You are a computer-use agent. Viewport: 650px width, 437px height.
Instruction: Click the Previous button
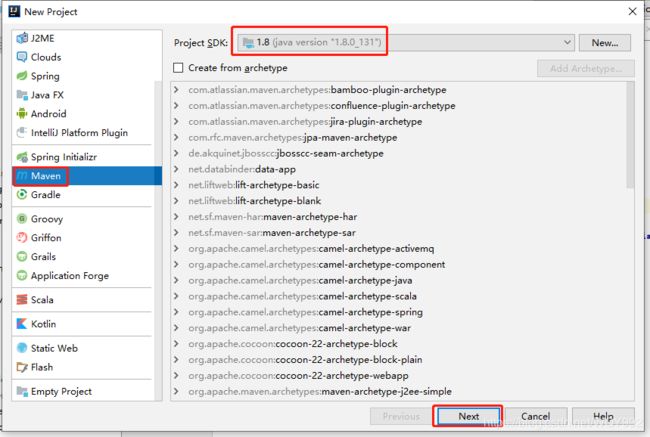pos(401,416)
